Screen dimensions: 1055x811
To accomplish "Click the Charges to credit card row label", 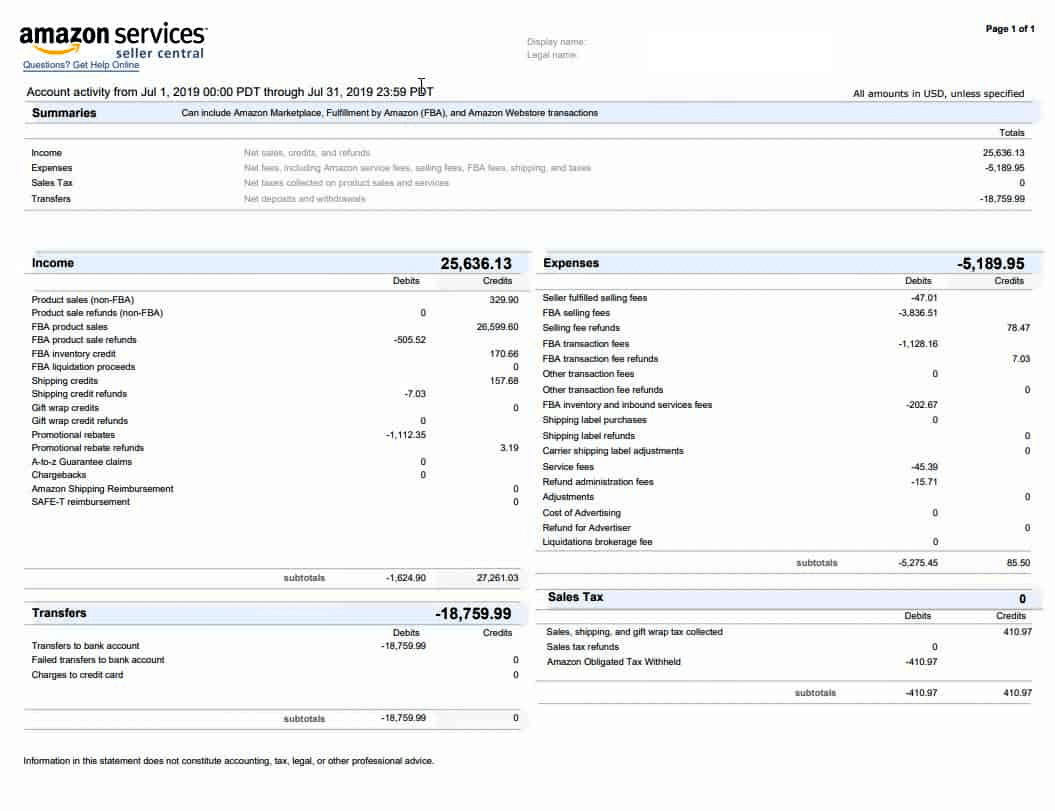I will coord(77,674).
